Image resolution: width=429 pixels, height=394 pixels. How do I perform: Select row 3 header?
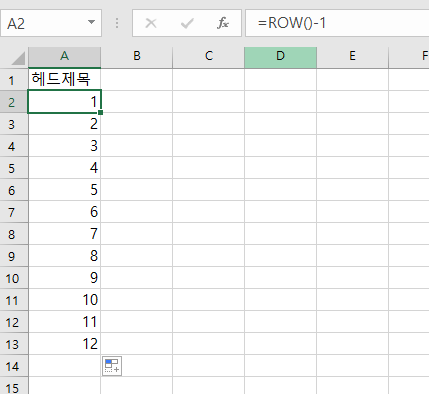coord(14,124)
